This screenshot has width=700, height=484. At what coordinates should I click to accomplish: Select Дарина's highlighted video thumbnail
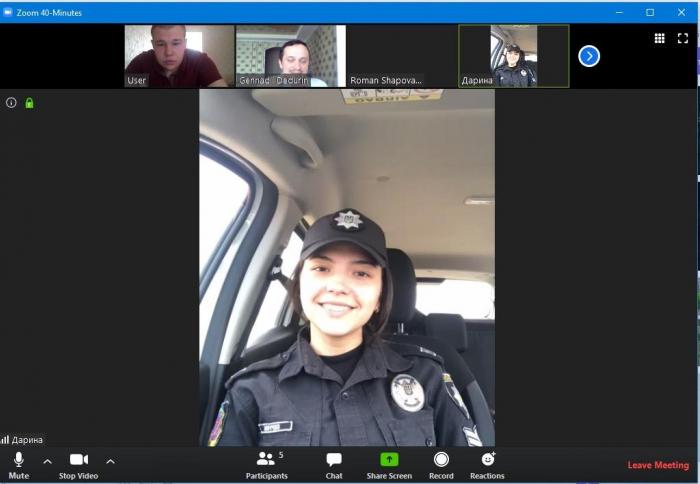coord(514,56)
